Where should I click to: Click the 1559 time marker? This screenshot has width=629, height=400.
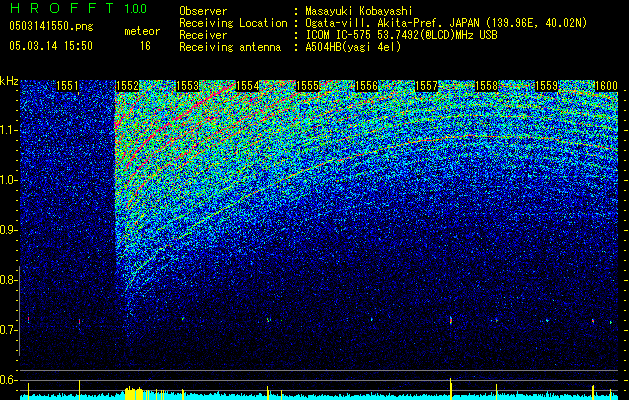[546, 86]
